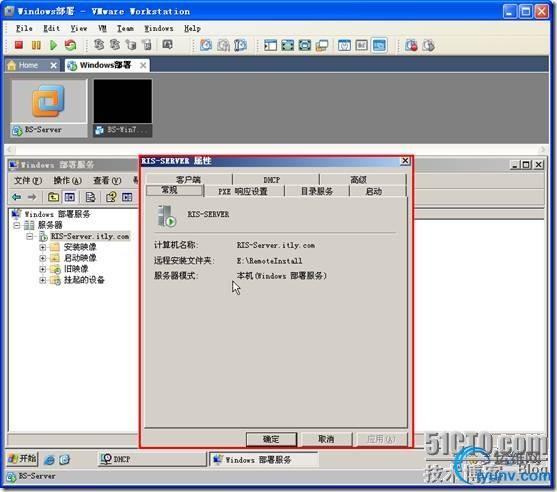The width and height of the screenshot is (557, 492).
Task: Switch to the DHCP tab in properties
Action: (x=272, y=180)
